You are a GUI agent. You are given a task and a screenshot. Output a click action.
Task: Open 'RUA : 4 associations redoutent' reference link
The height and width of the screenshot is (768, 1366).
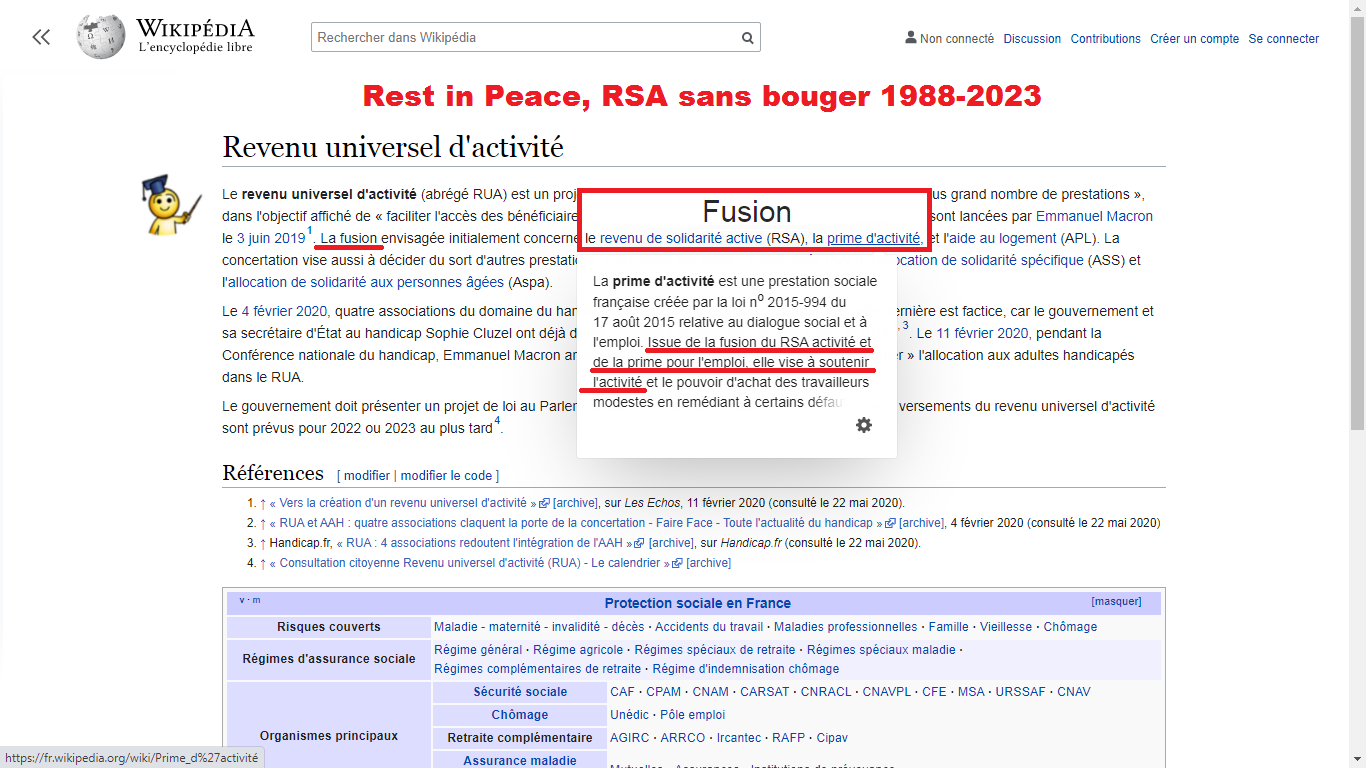[x=484, y=543]
